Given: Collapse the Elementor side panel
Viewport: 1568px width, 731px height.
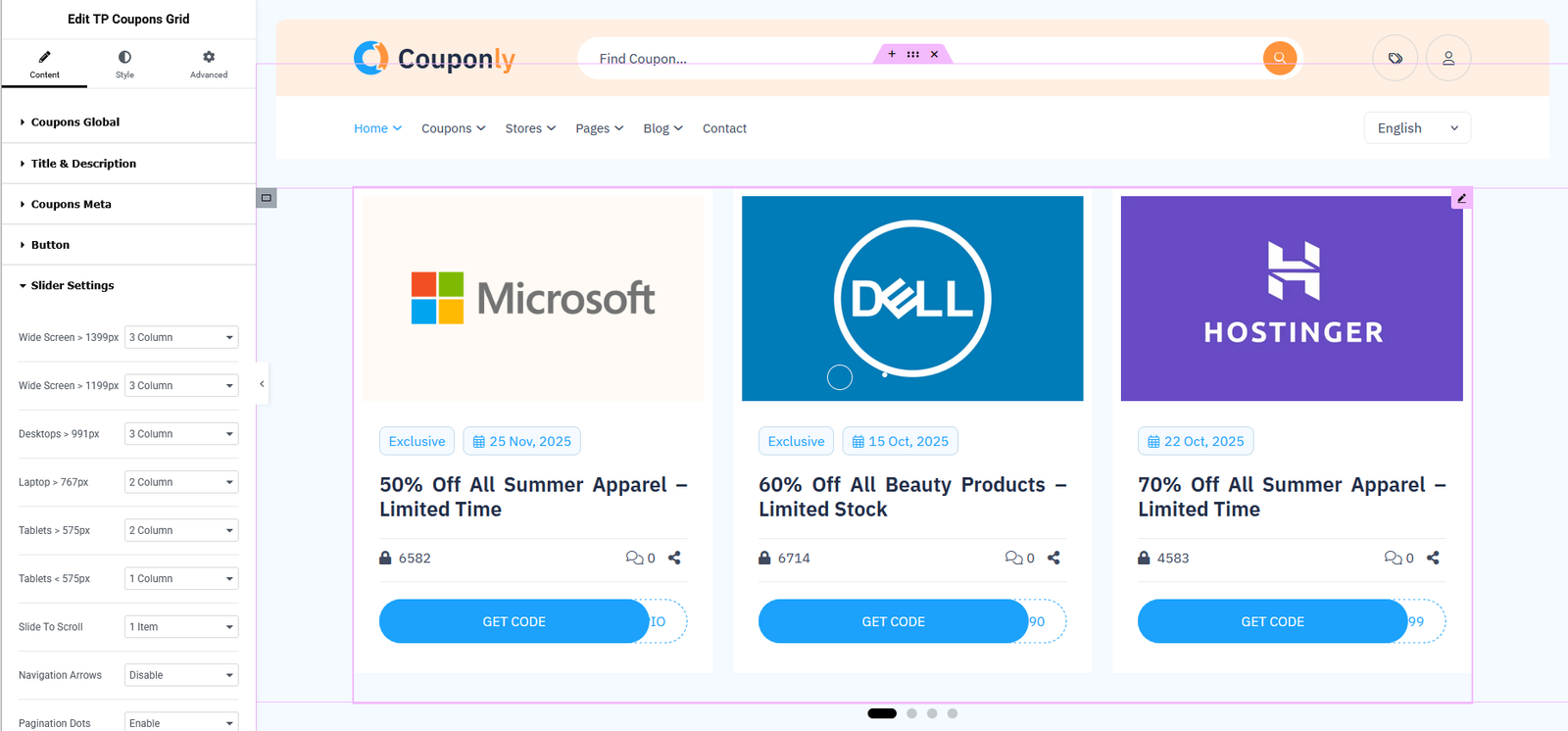Looking at the screenshot, I should 262,384.
